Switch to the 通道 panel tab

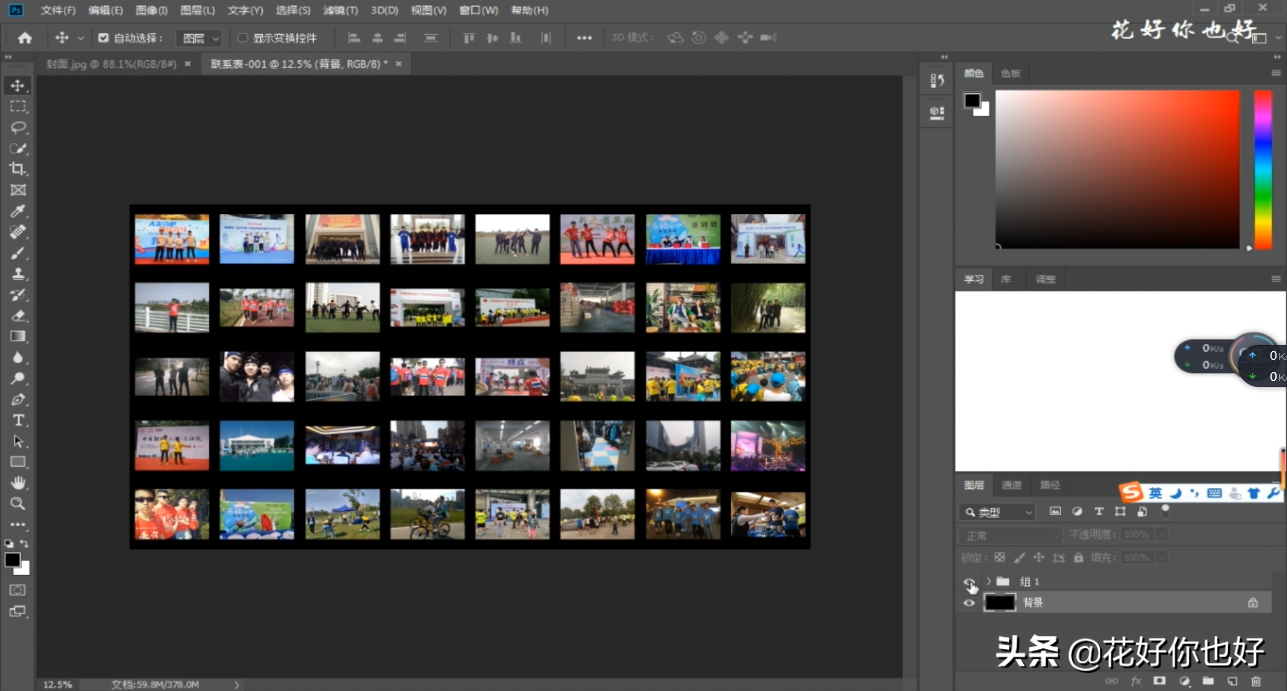pyautogui.click(x=1012, y=485)
